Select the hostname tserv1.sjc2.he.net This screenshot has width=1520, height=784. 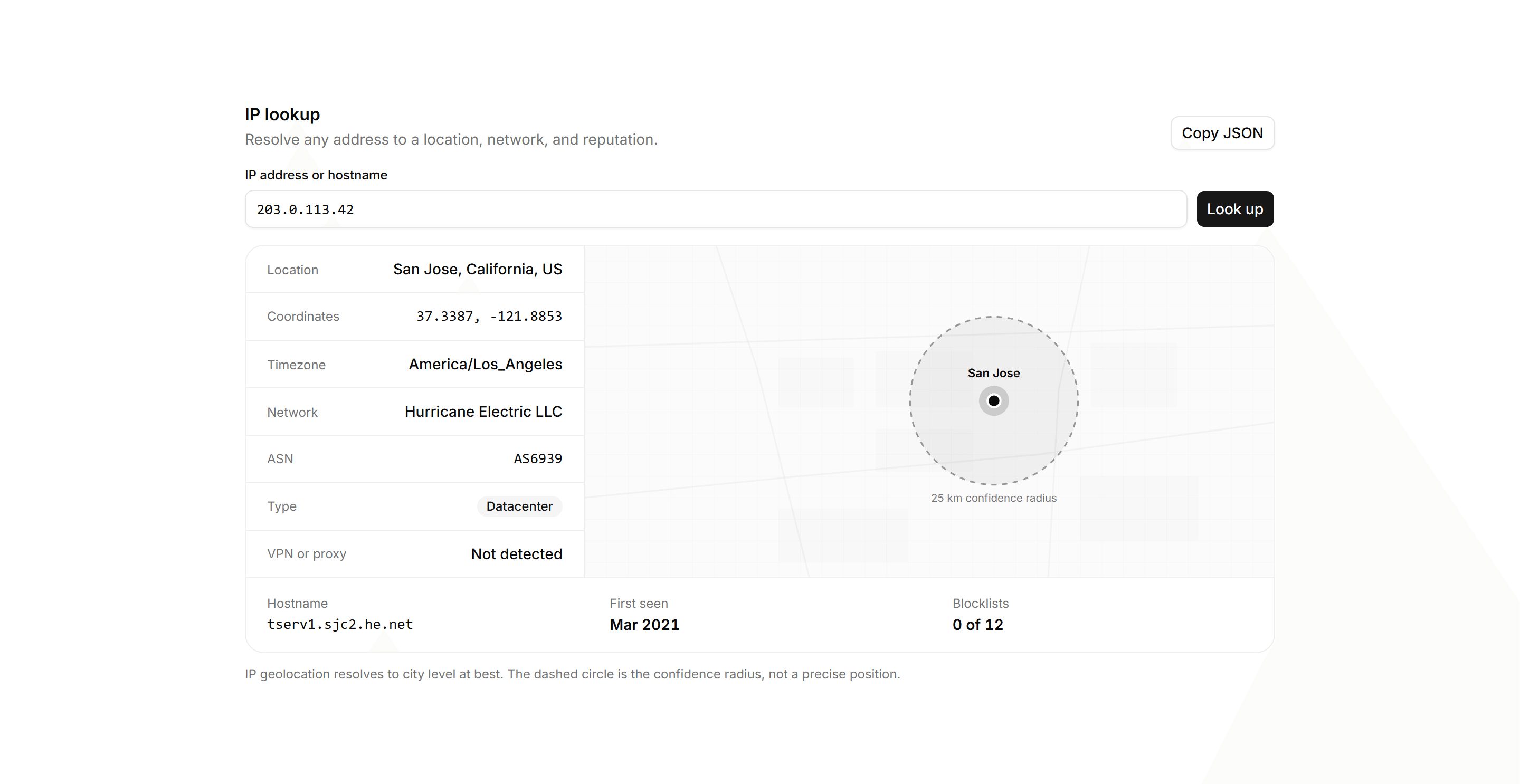(340, 624)
